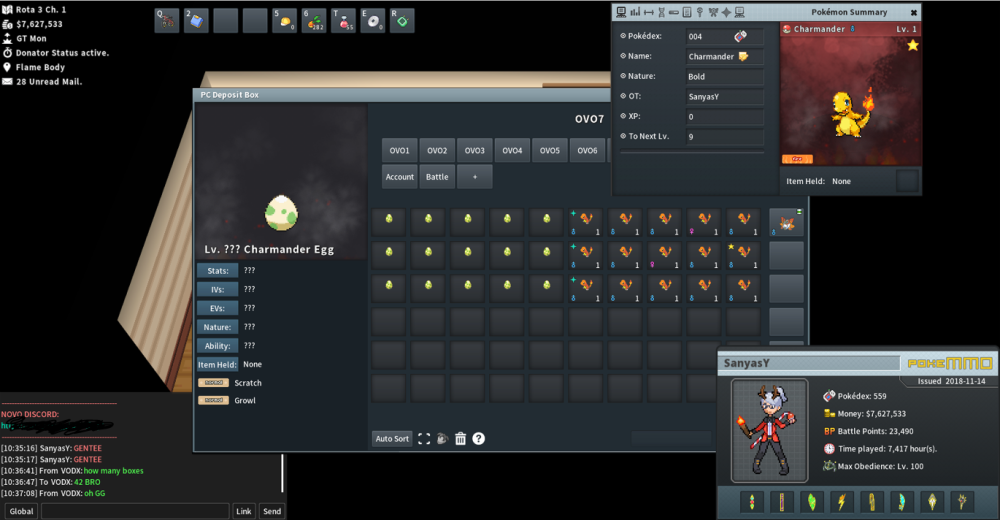Switch to the OVO6 box tab
Viewport: 1000px width, 520px height.
[587, 151]
